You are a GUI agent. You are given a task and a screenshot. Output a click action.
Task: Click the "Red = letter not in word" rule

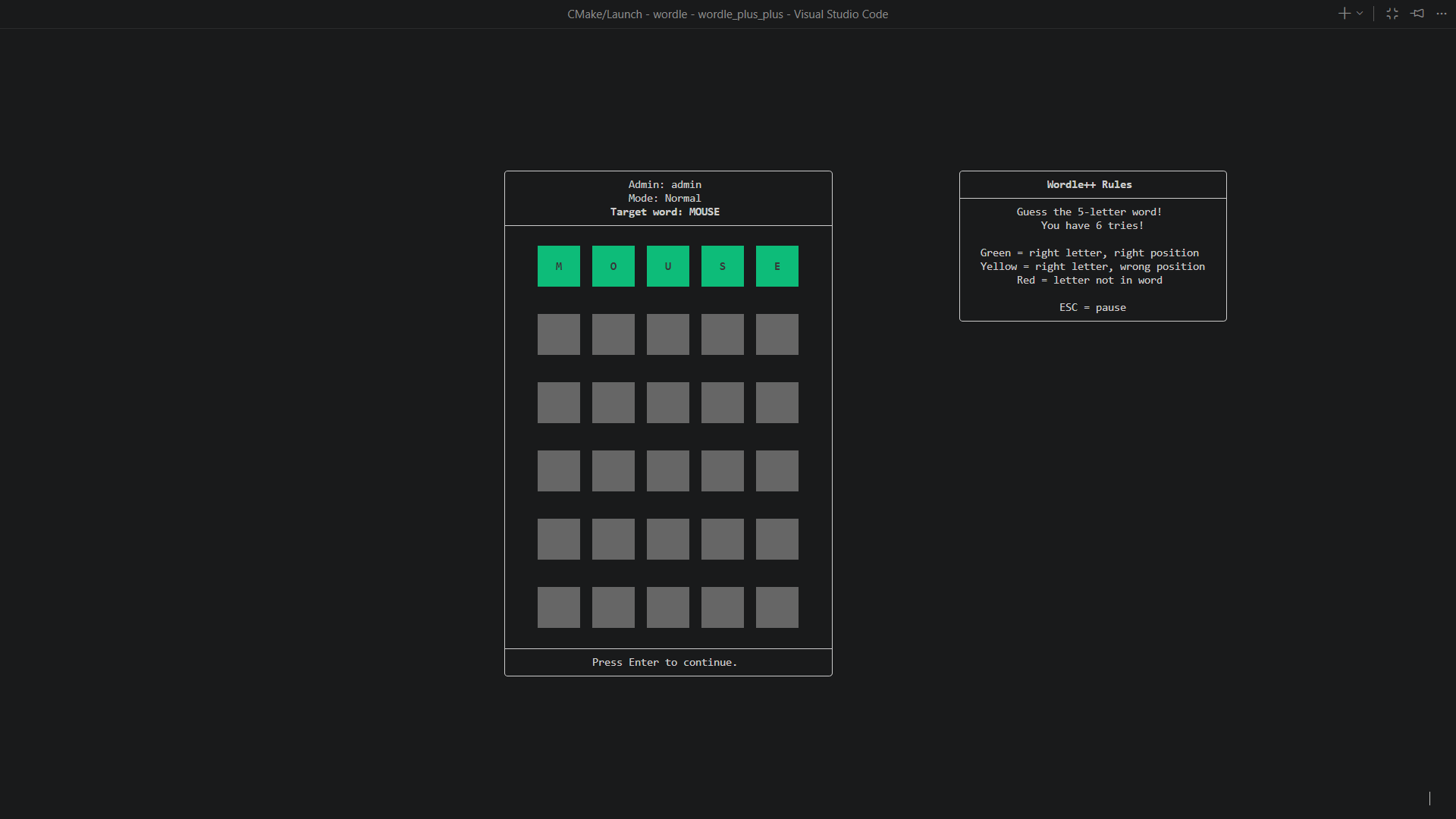coord(1089,281)
